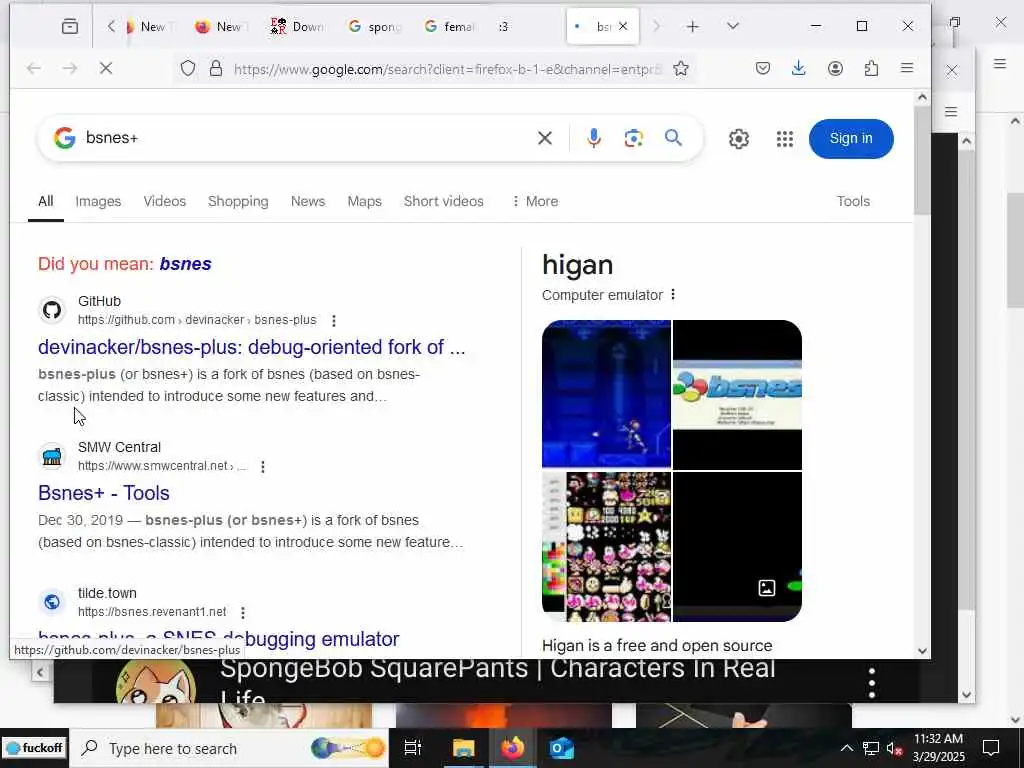The height and width of the screenshot is (768, 1024).
Task: Clear the Google search box text
Action: point(545,138)
